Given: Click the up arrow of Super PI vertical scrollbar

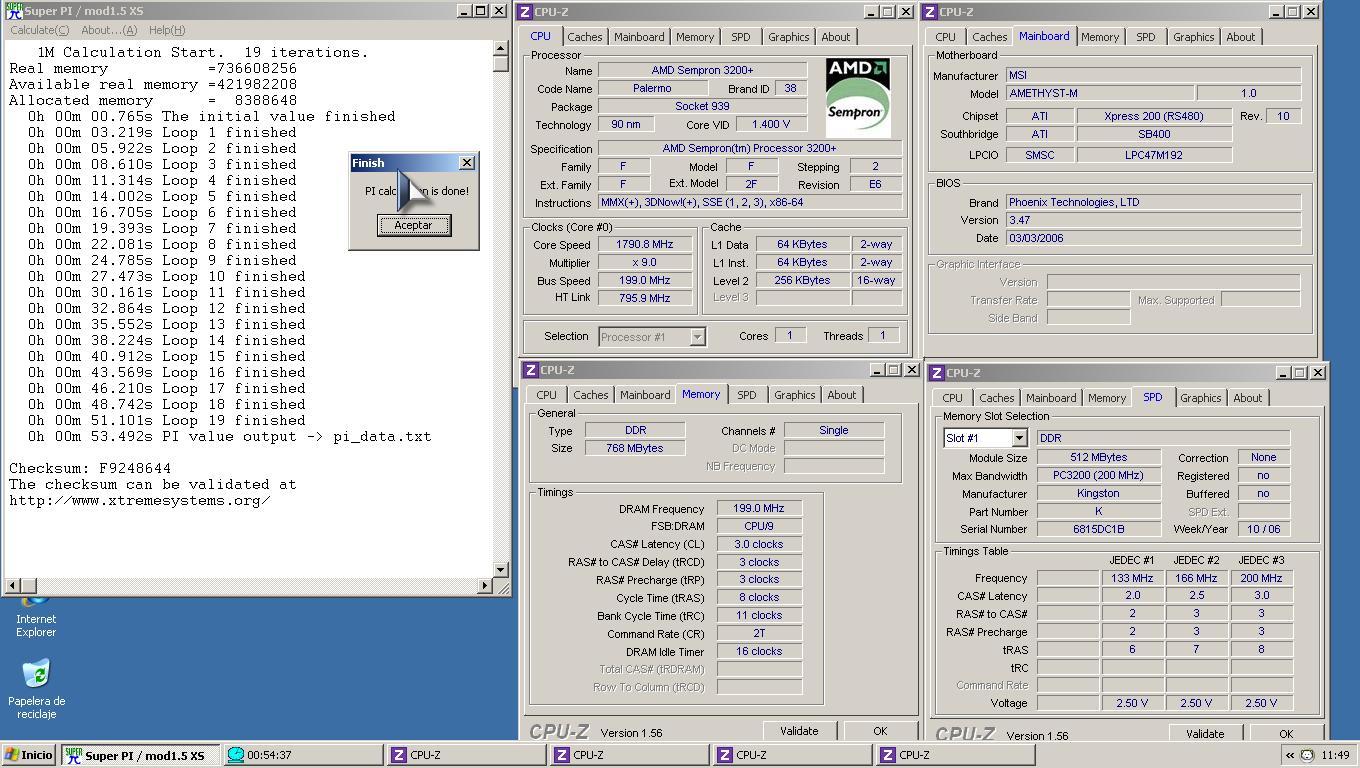Looking at the screenshot, I should 501,47.
